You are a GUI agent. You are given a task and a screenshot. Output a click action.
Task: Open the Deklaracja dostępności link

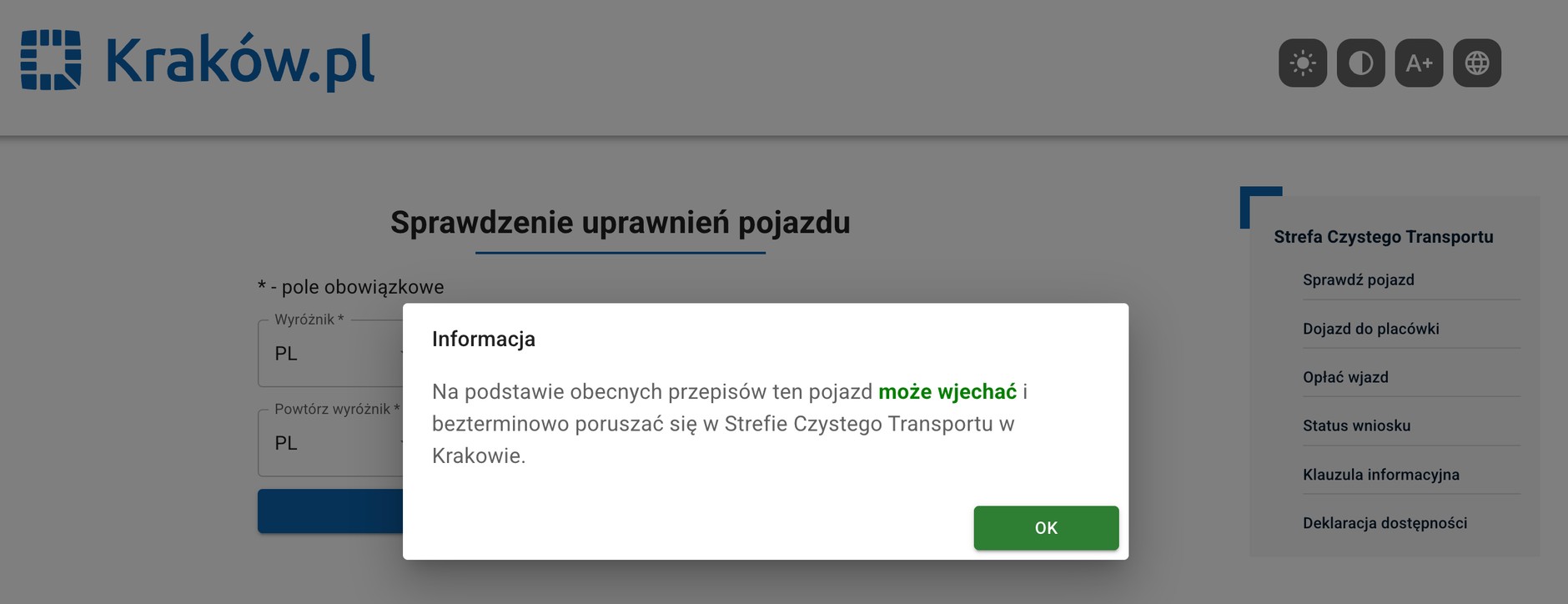click(x=1385, y=523)
